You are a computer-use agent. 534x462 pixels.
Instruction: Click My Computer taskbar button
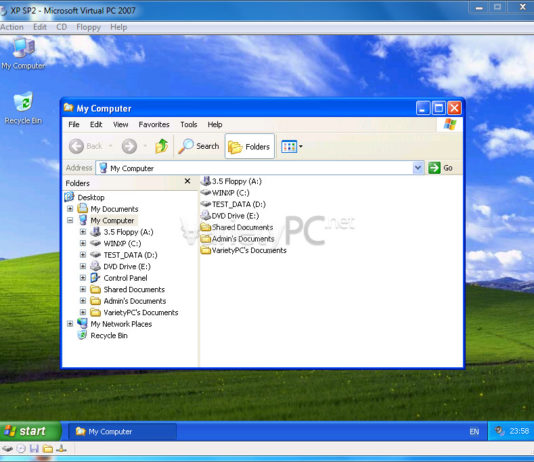(x=122, y=431)
